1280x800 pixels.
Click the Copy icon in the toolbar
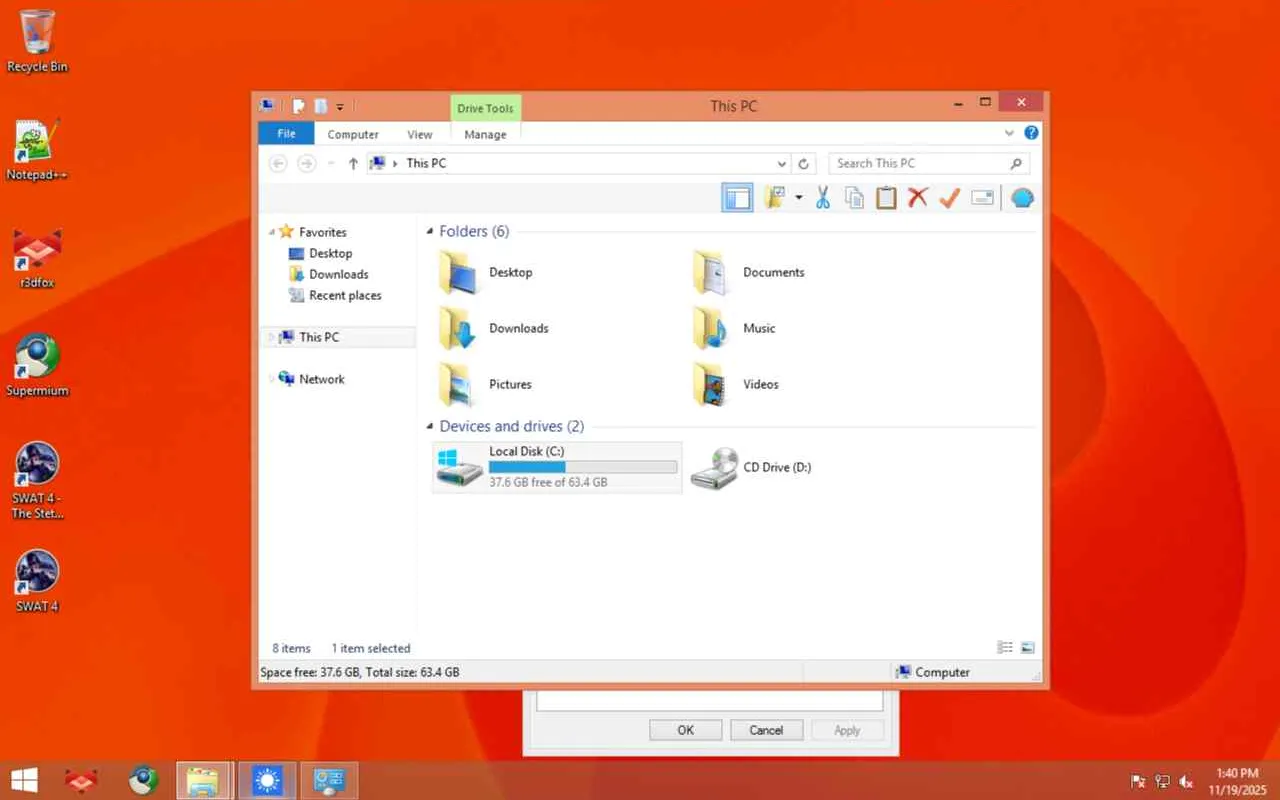854,198
